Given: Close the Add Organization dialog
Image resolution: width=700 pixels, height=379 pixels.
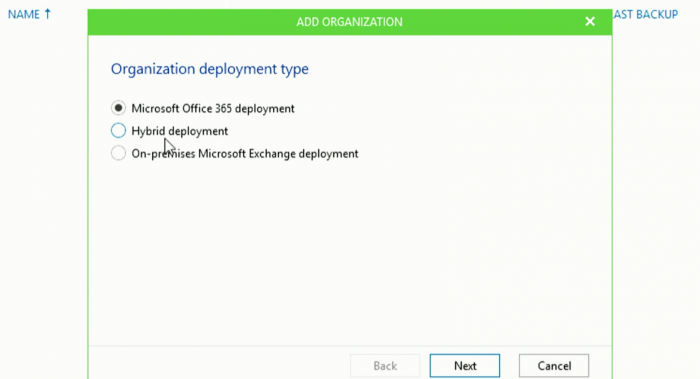Looking at the screenshot, I should click(590, 21).
